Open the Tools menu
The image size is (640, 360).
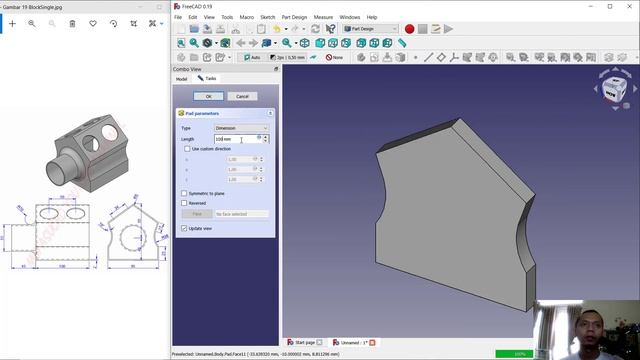click(227, 17)
